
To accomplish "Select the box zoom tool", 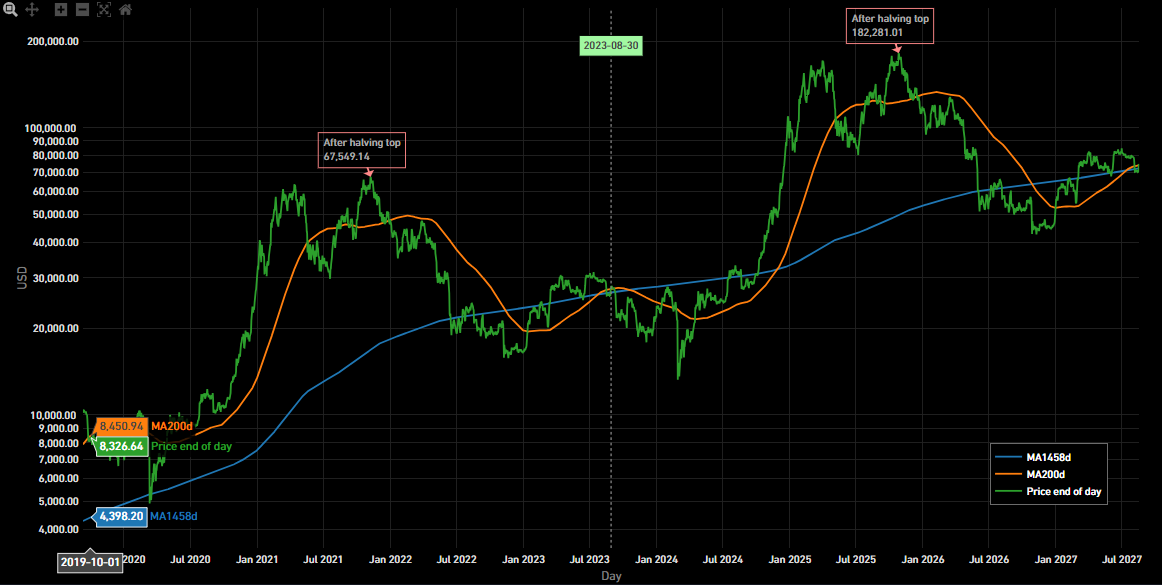I will tap(10, 10).
